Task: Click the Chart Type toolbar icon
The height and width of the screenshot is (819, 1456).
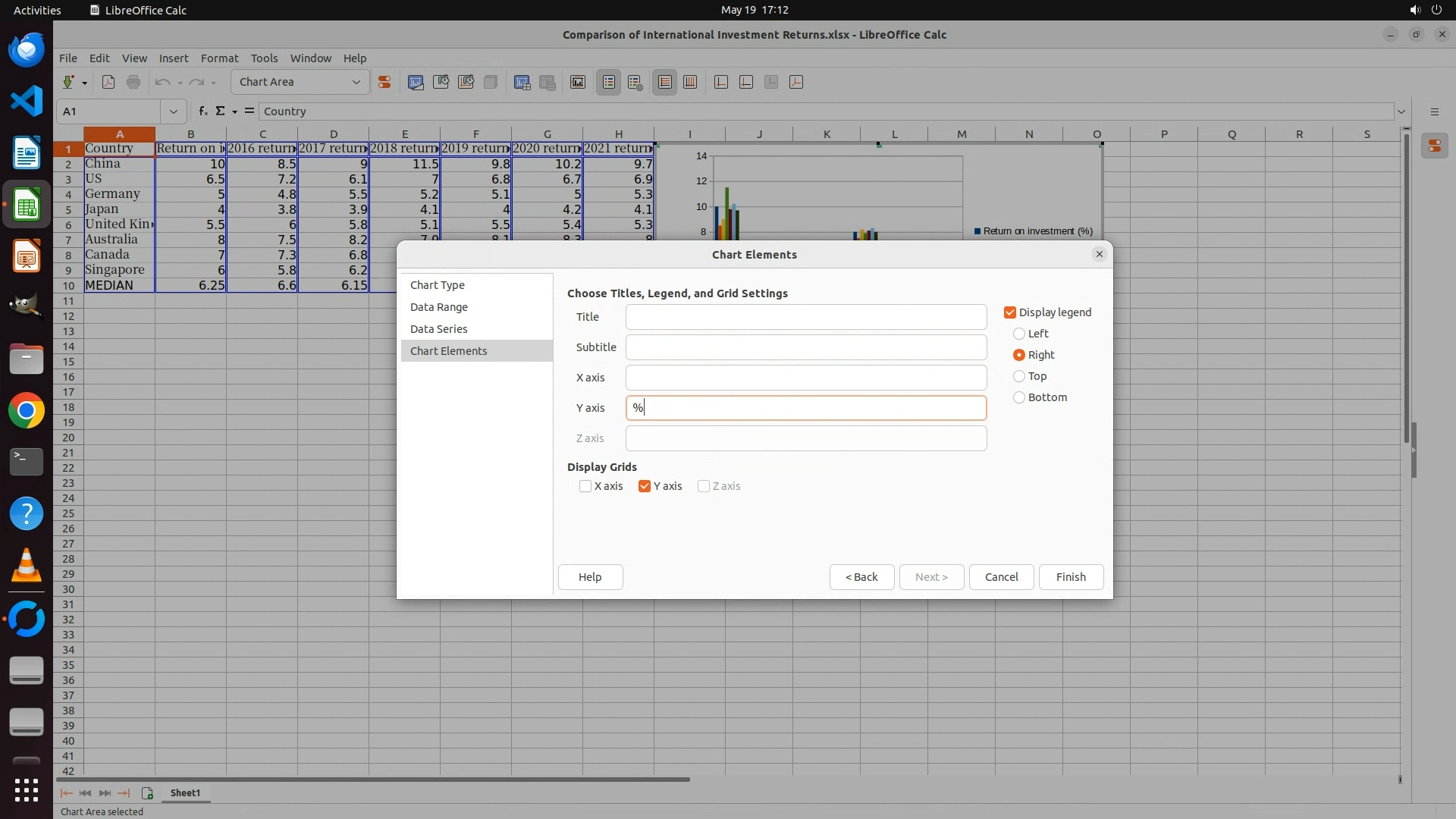Action: pos(416,82)
